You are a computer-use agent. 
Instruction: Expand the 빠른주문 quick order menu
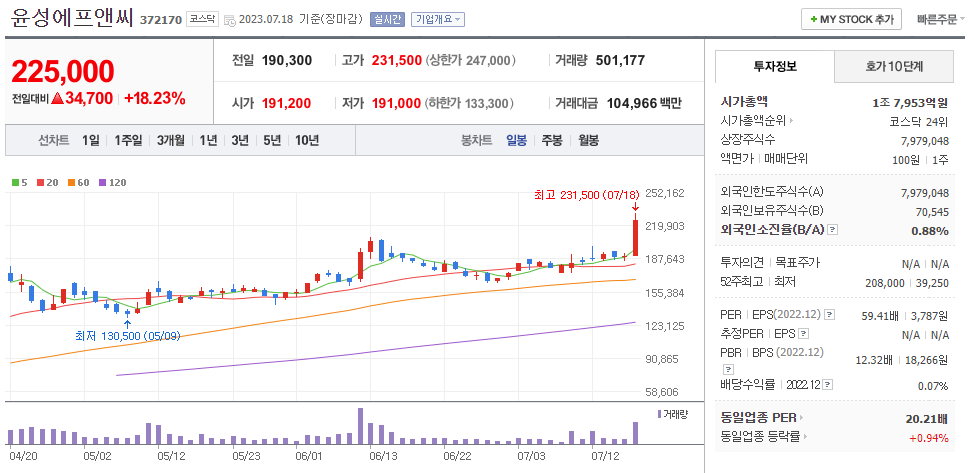click(941, 19)
